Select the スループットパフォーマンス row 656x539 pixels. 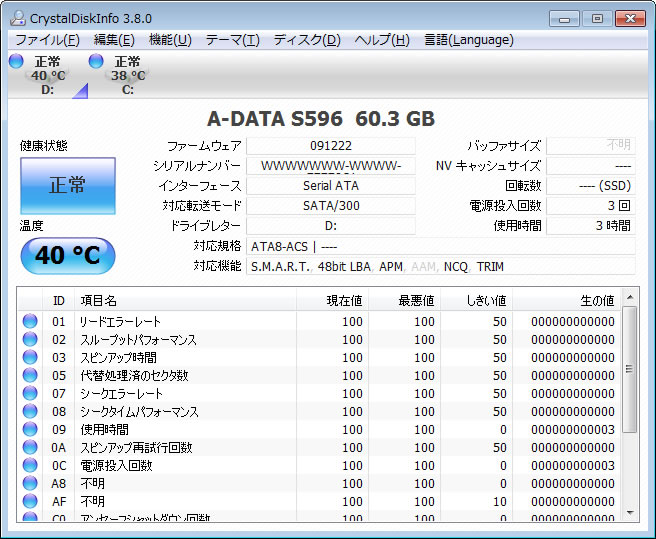coord(320,339)
